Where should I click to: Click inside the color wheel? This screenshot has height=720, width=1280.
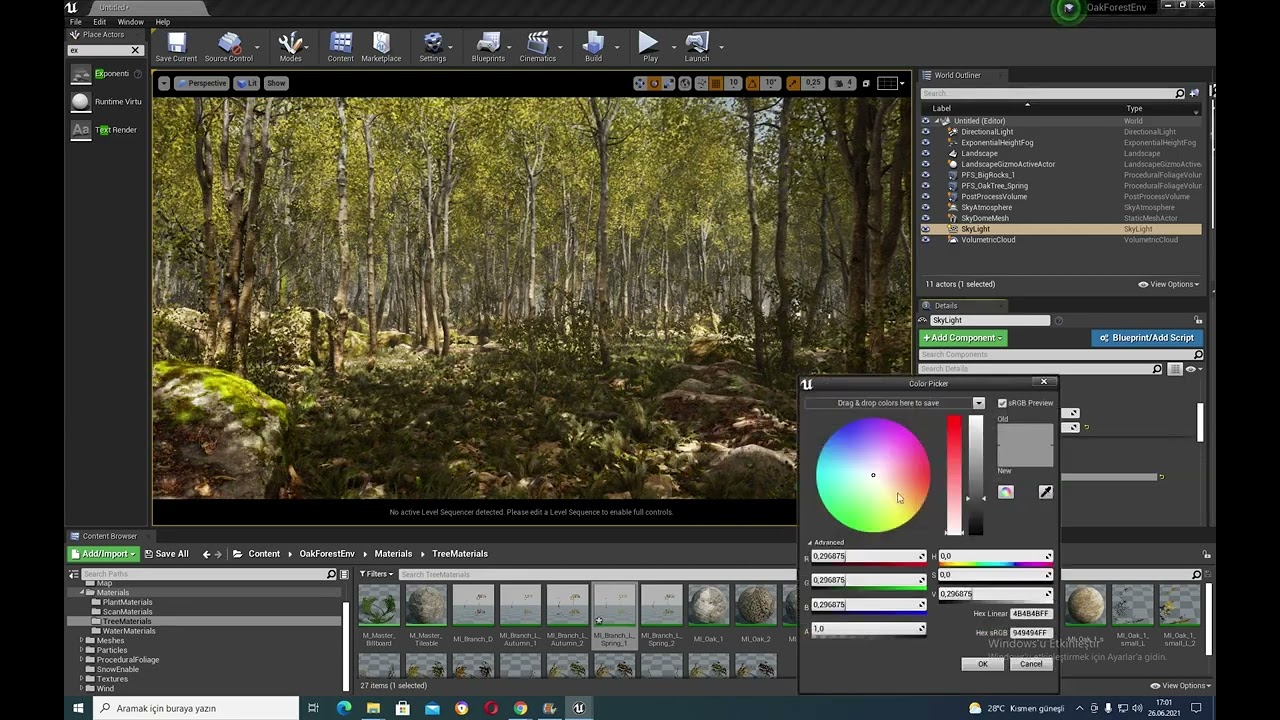(x=873, y=475)
